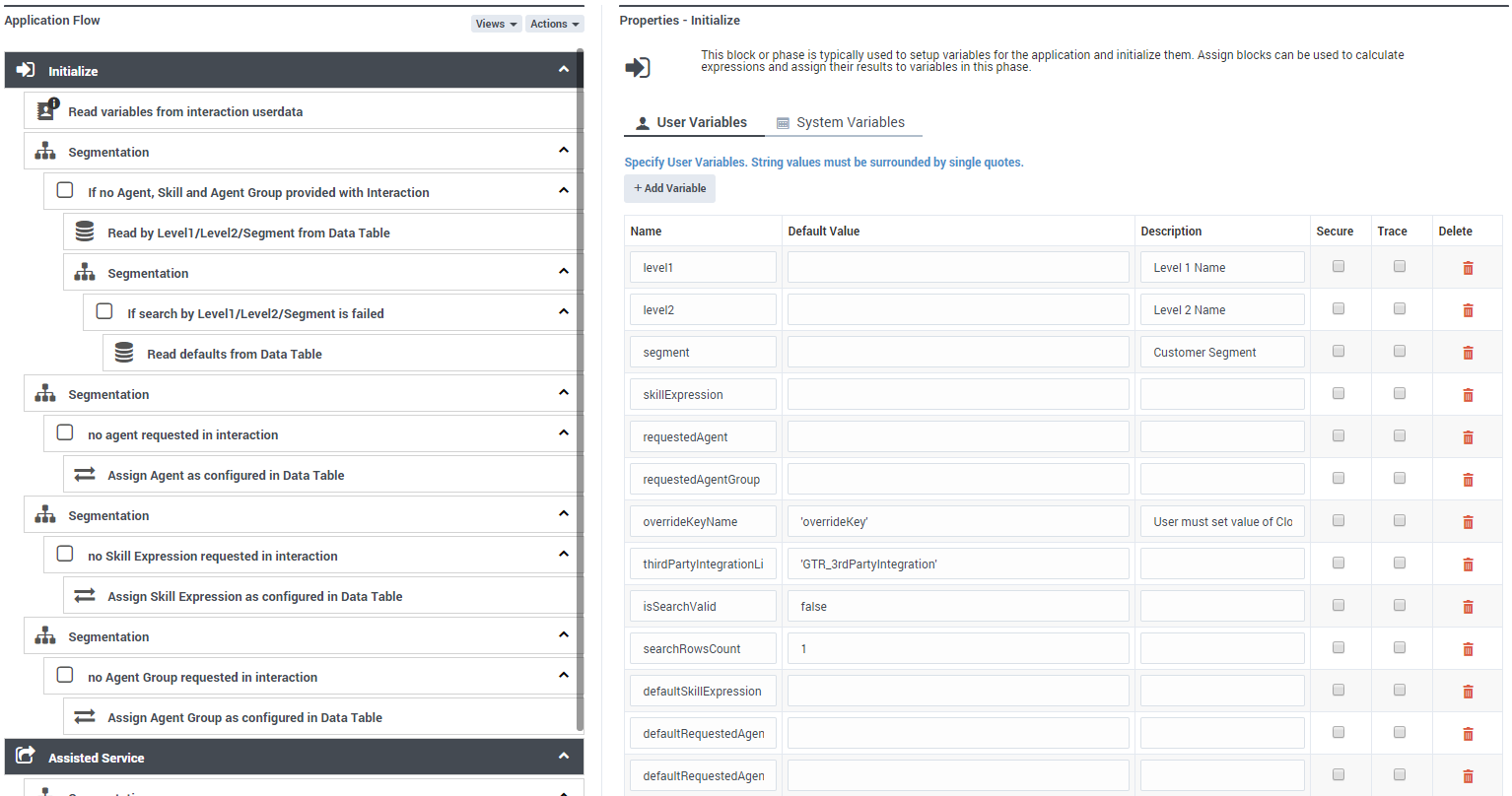This screenshot has width=1512, height=796.
Task: Click the user data icon for Read variables
Action: click(x=46, y=110)
